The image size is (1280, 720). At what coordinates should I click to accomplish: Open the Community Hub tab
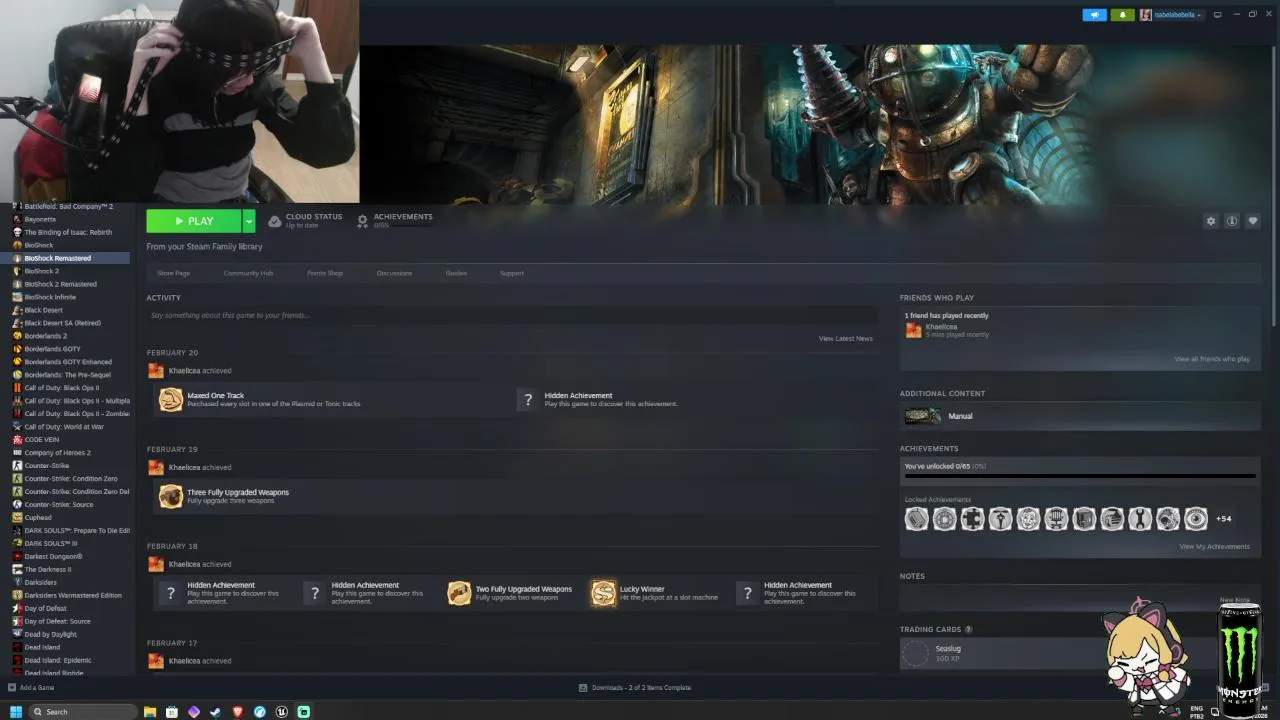click(x=248, y=273)
